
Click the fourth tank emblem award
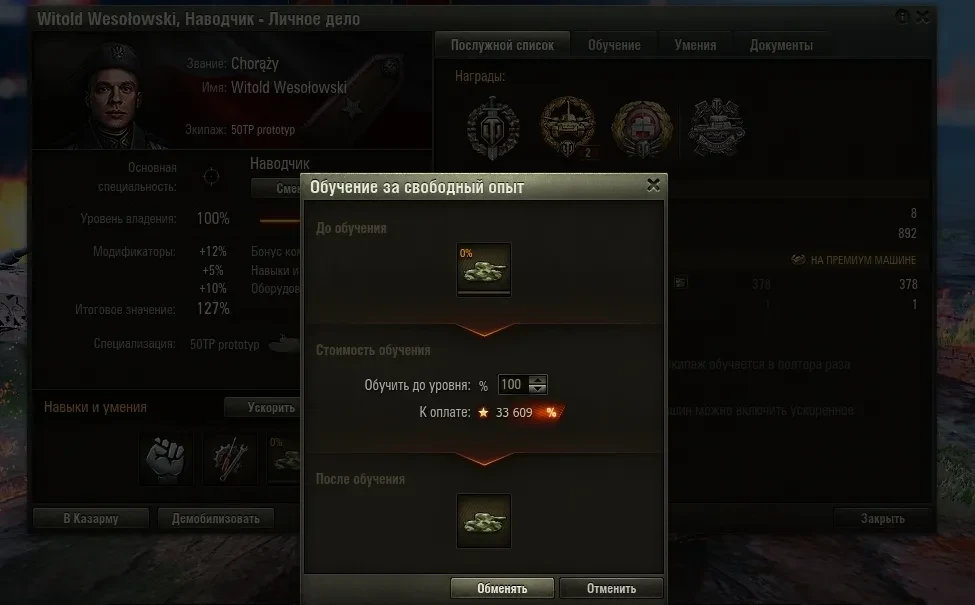pos(716,127)
